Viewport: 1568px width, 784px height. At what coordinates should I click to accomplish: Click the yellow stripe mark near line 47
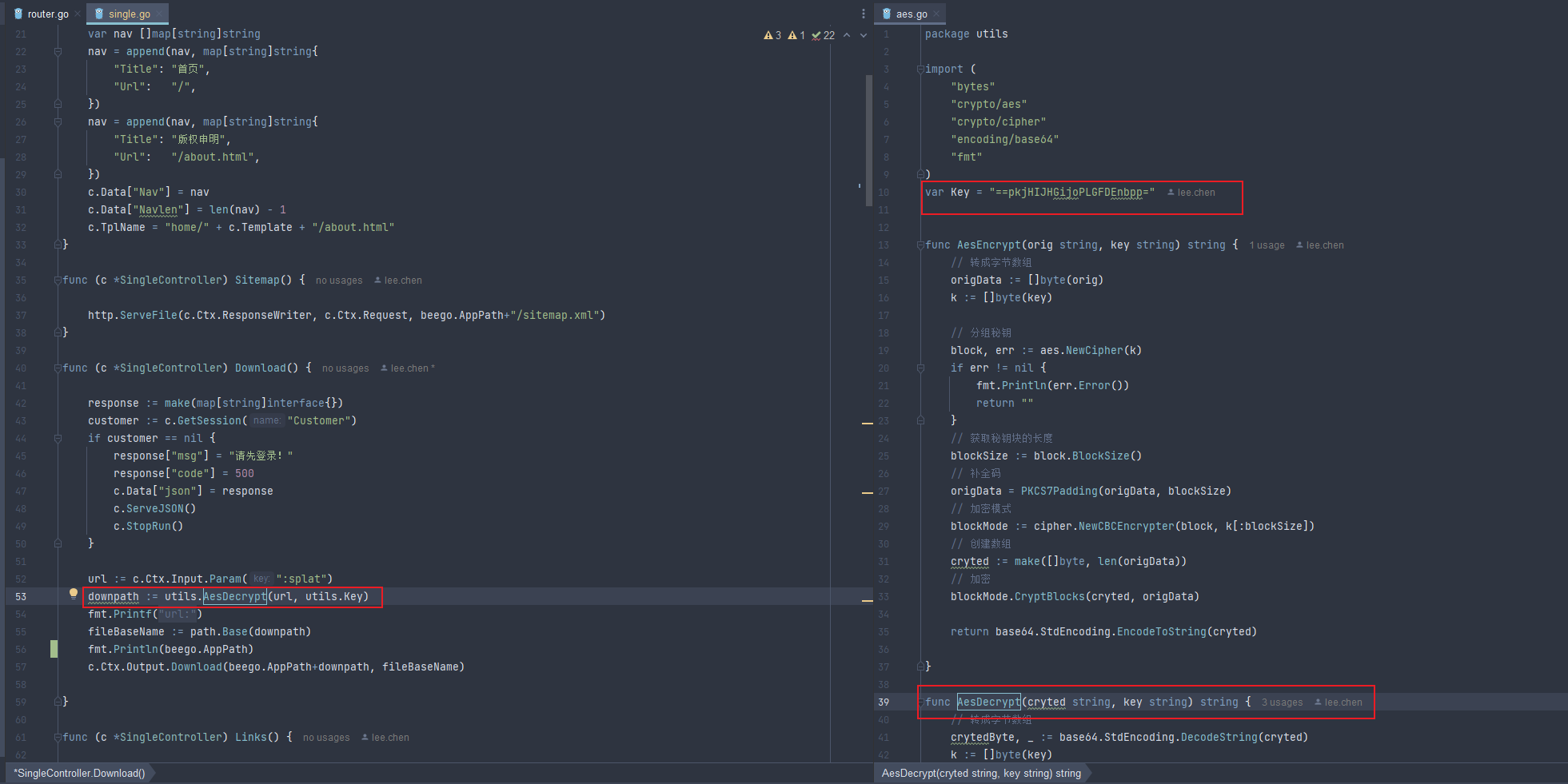[867, 493]
